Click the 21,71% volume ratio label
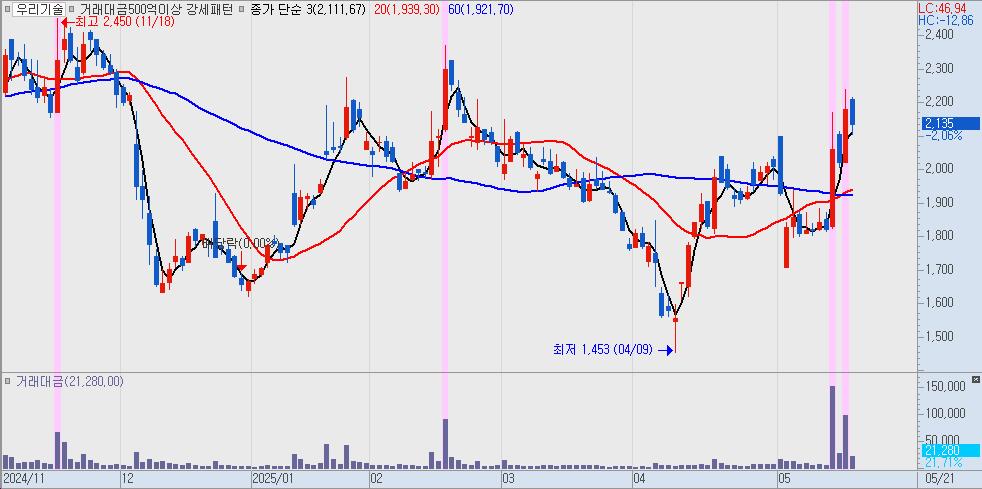This screenshot has height=489, width=982. point(943,463)
